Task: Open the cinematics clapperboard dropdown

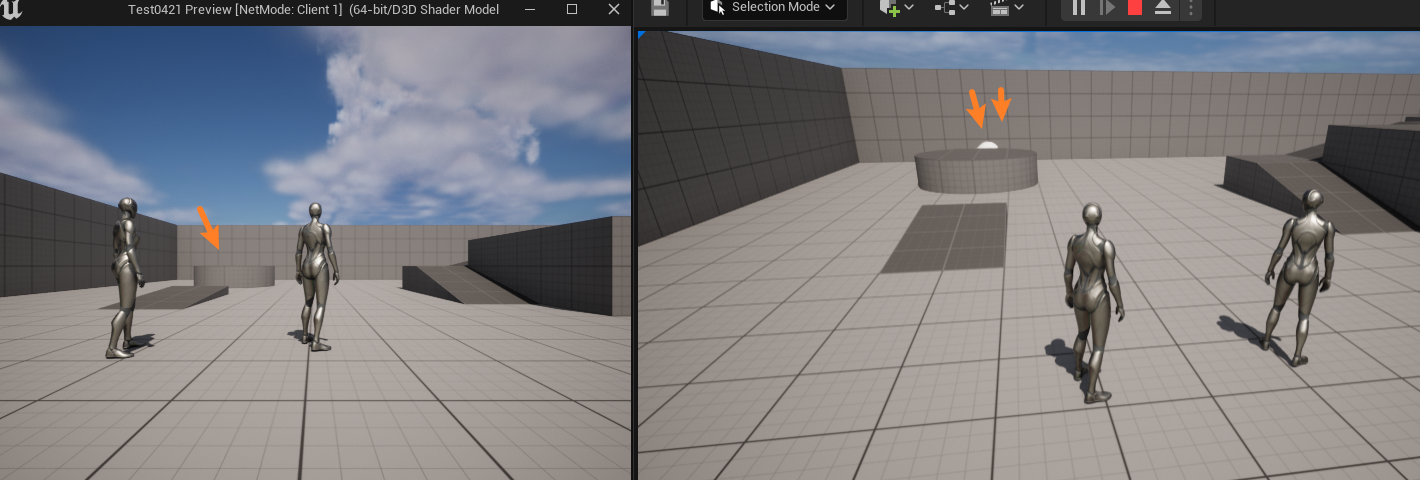Action: (x=1006, y=8)
